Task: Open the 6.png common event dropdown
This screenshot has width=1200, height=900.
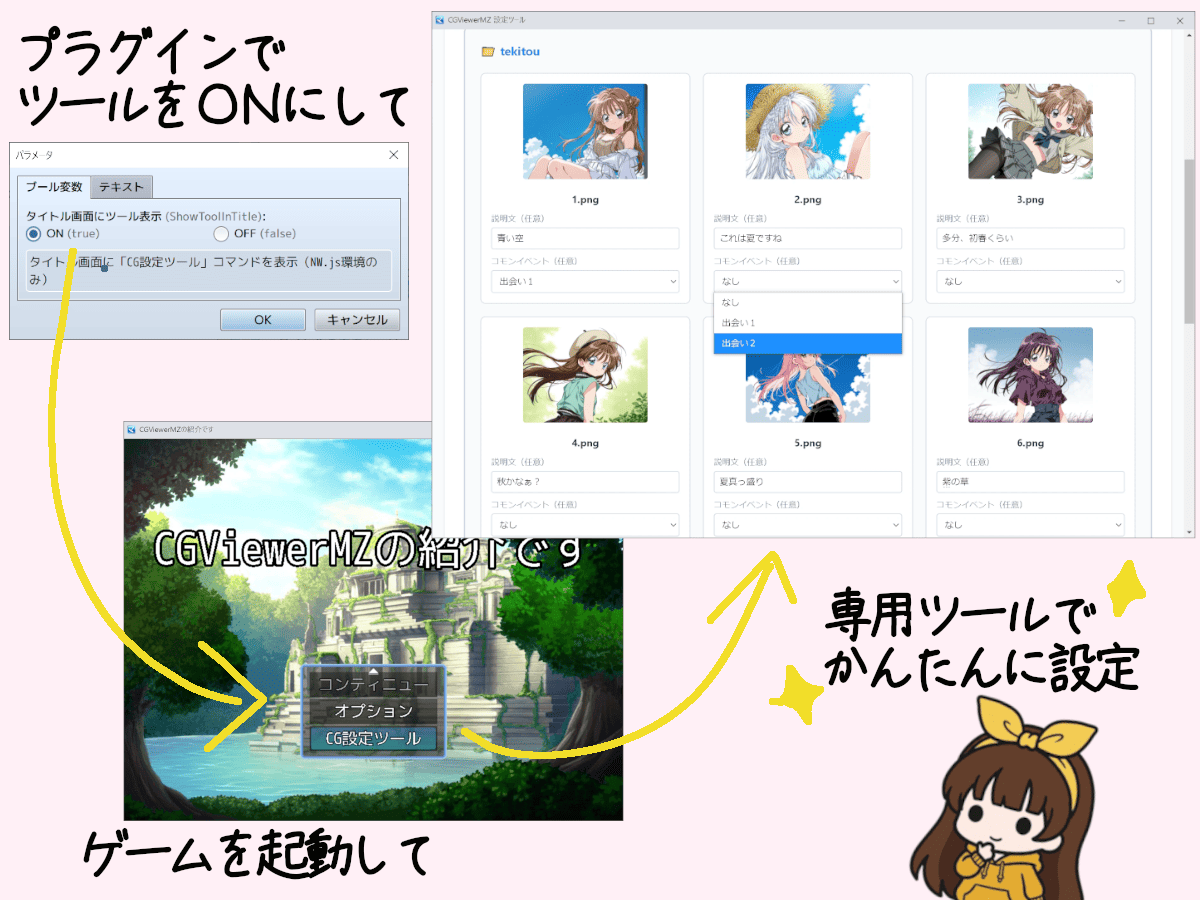Action: coord(1030,524)
